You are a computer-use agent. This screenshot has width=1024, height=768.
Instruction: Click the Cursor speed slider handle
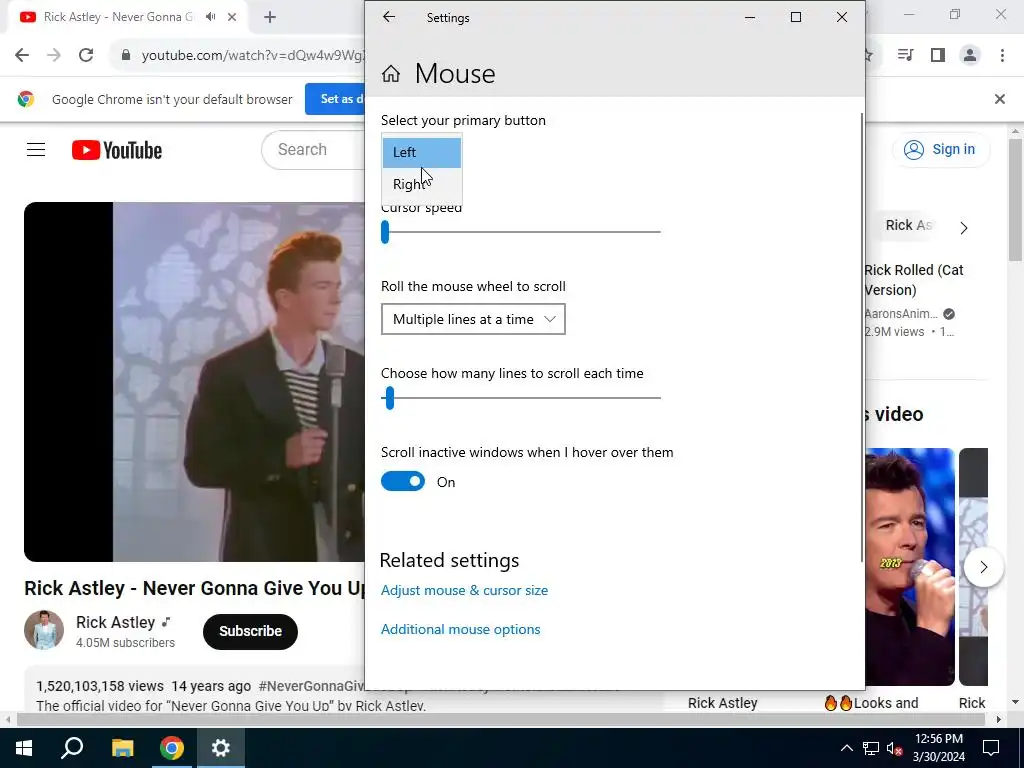(385, 232)
